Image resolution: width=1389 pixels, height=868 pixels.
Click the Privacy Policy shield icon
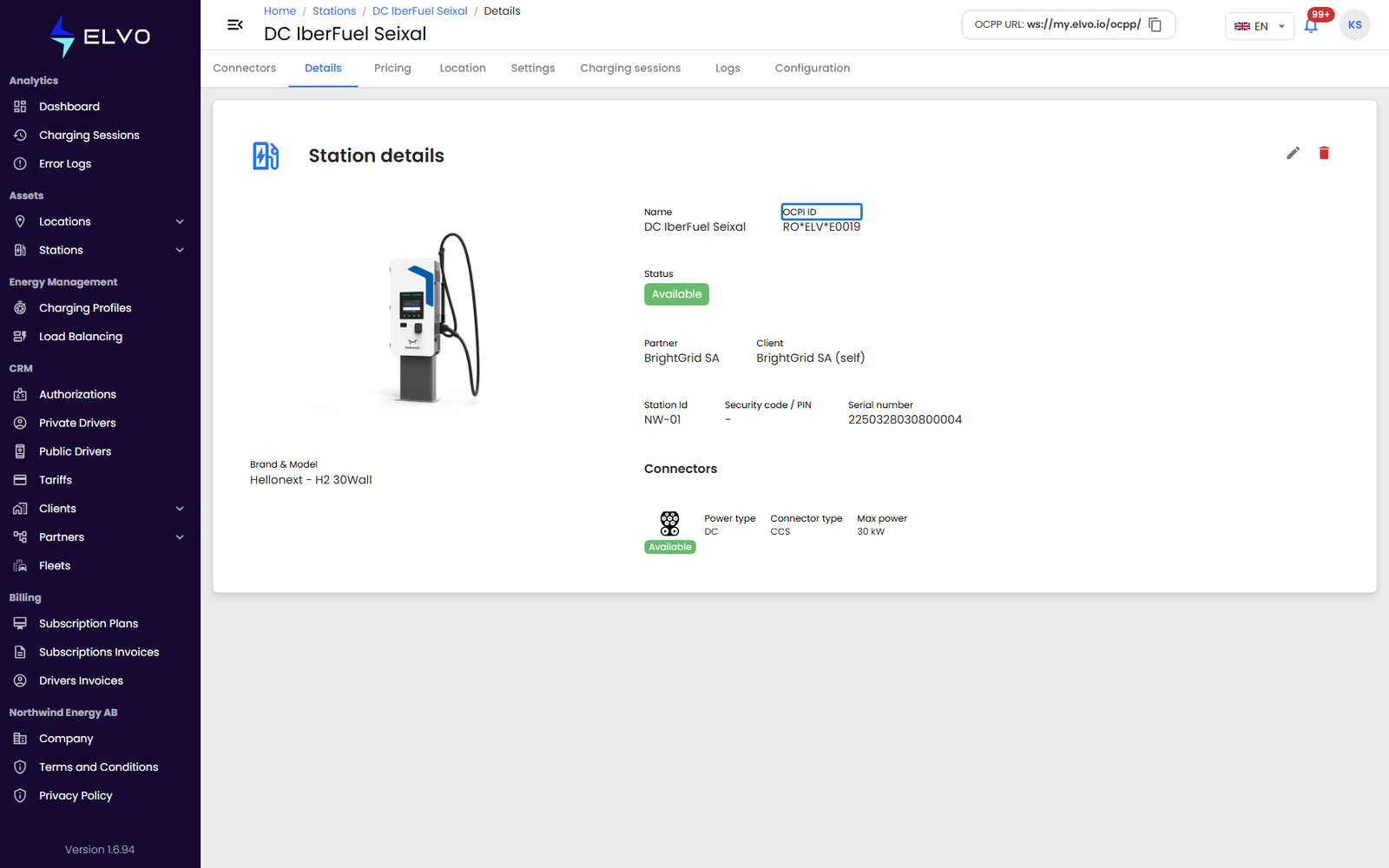(x=20, y=796)
